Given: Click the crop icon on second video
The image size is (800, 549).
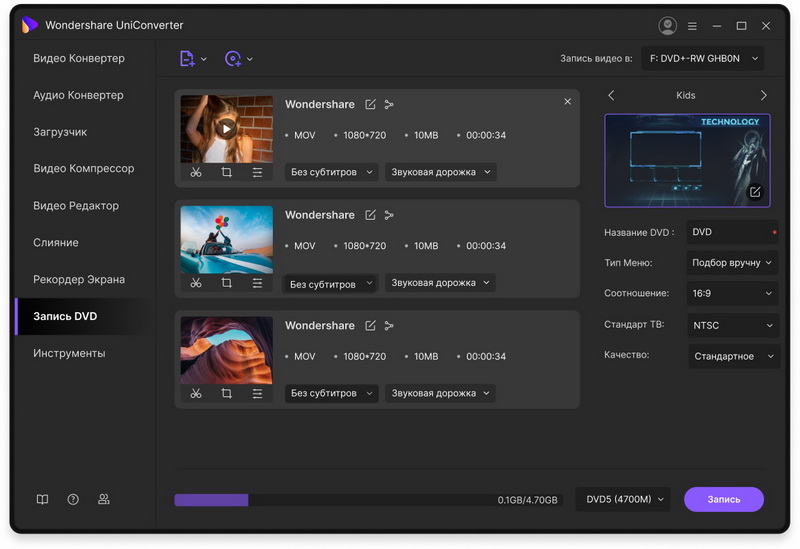Looking at the screenshot, I should tap(227, 283).
